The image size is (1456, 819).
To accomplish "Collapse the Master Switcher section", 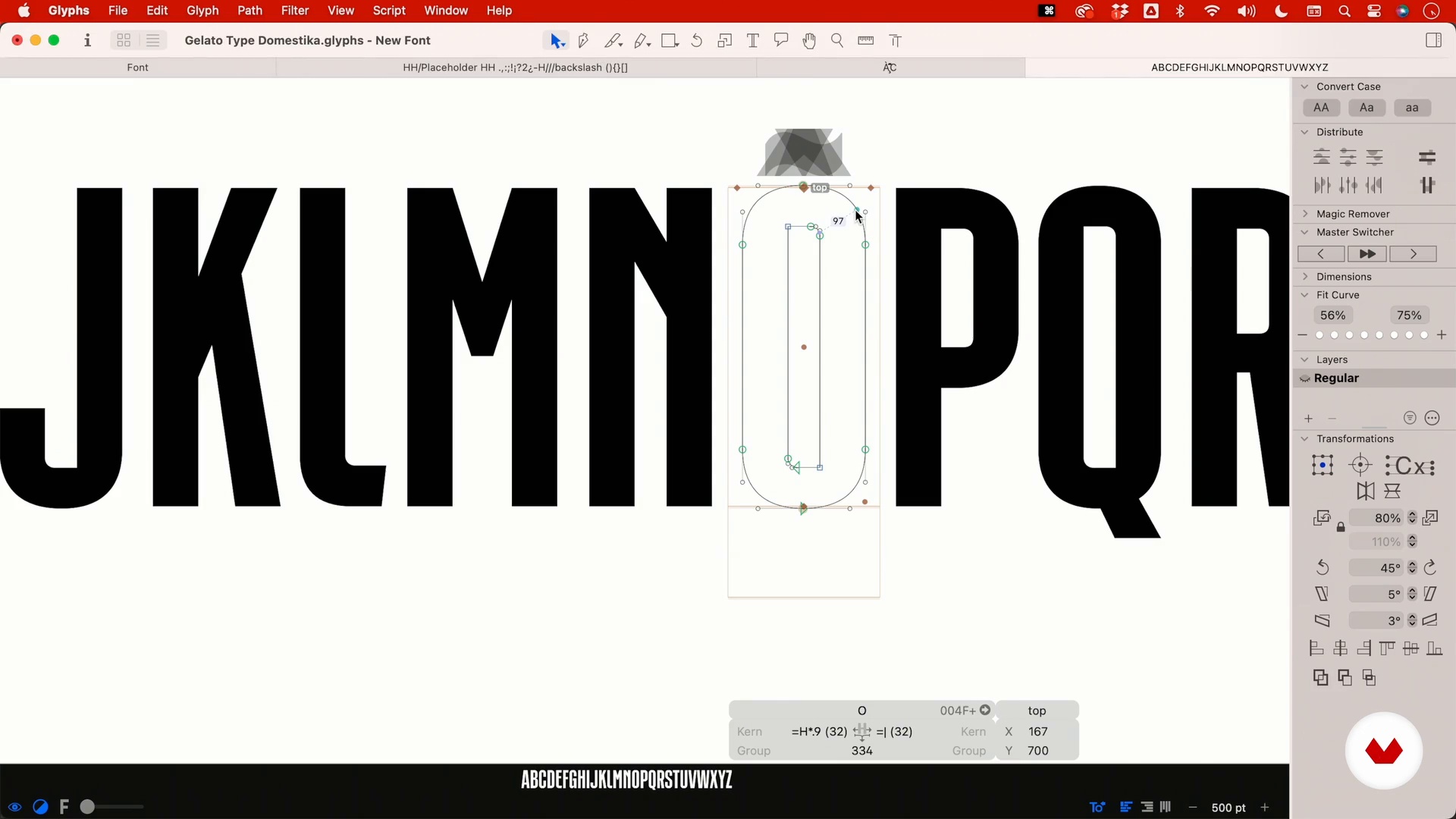I will [1305, 233].
